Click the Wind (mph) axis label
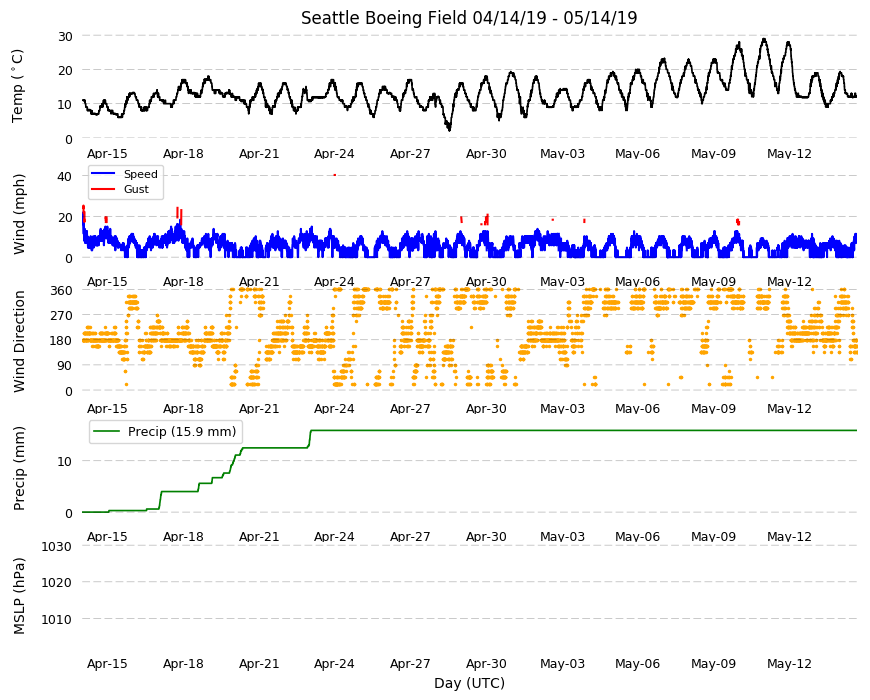This screenshot has width=870, height=700. 19,214
